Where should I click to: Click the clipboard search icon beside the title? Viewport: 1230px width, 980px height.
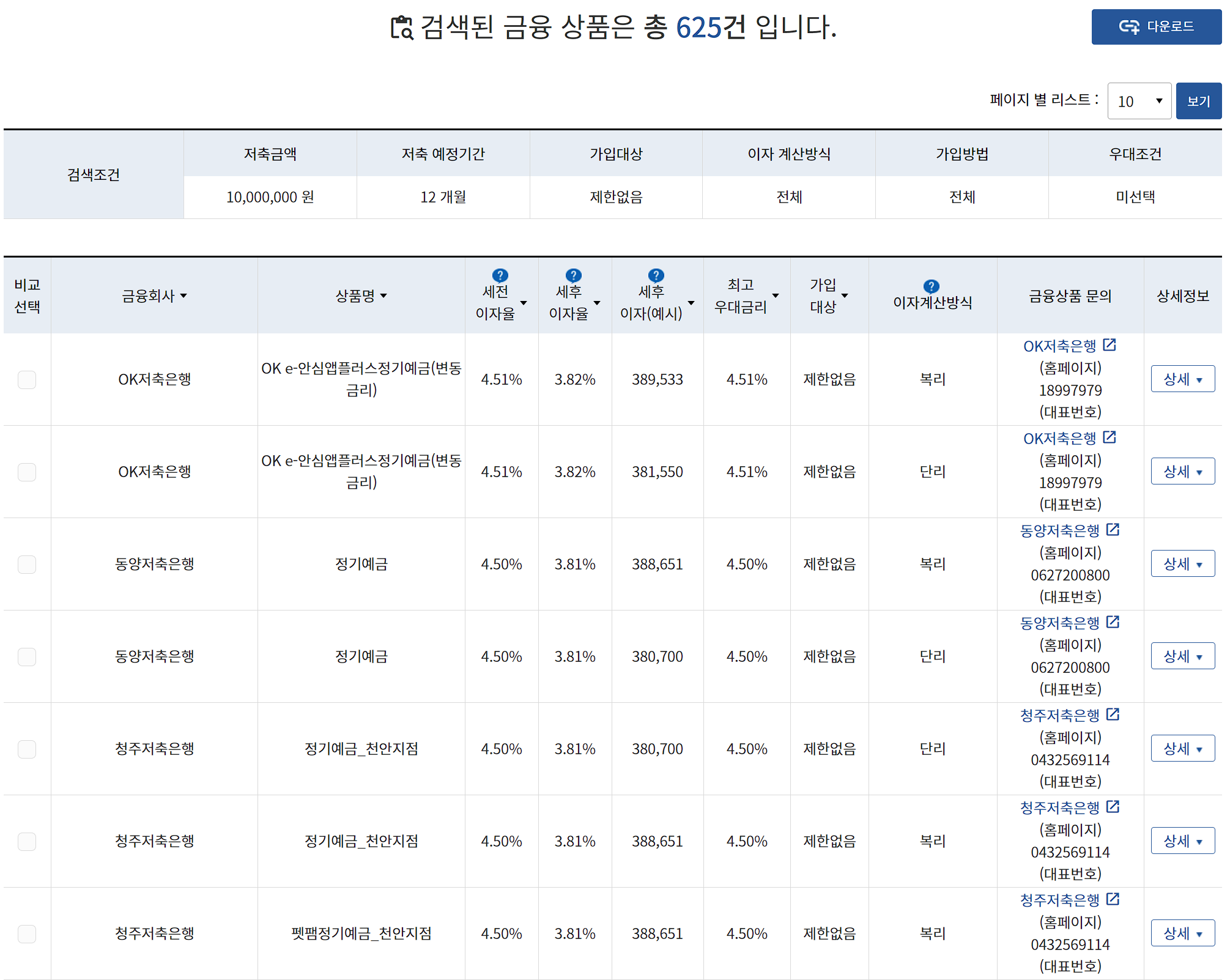pyautogui.click(x=403, y=28)
